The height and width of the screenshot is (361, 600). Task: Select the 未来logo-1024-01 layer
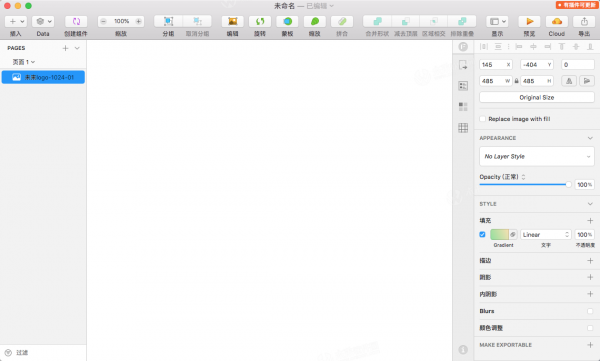click(43, 77)
